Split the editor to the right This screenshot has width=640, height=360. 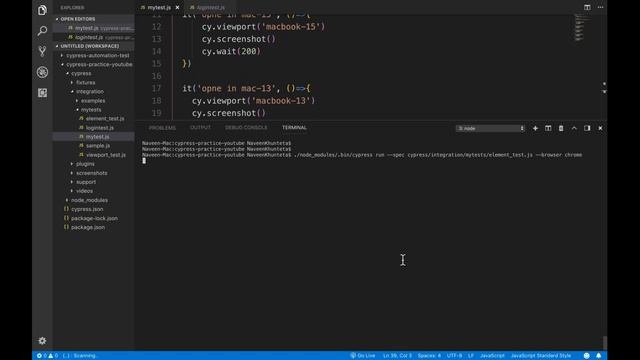coord(587,7)
